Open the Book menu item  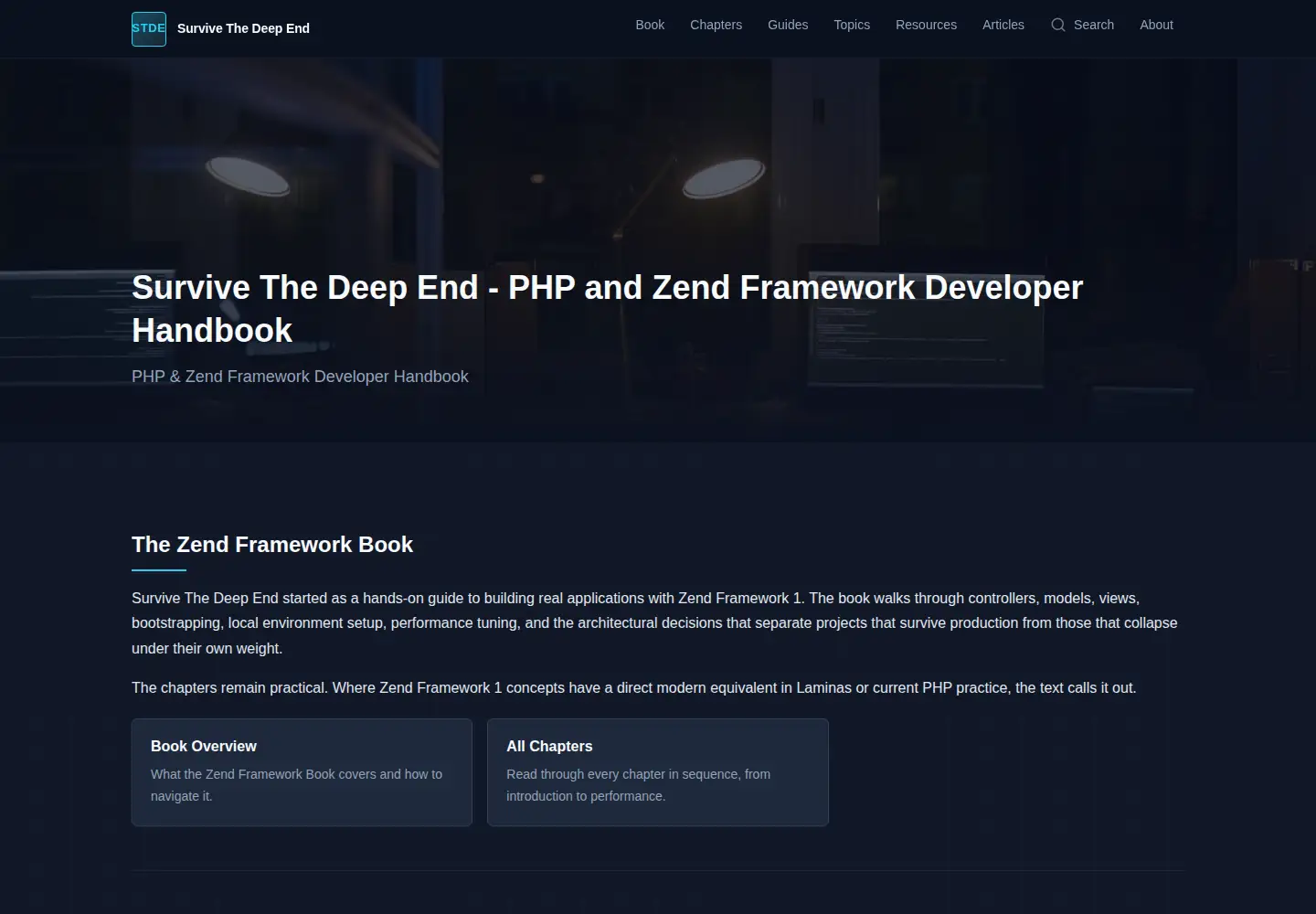coord(650,25)
